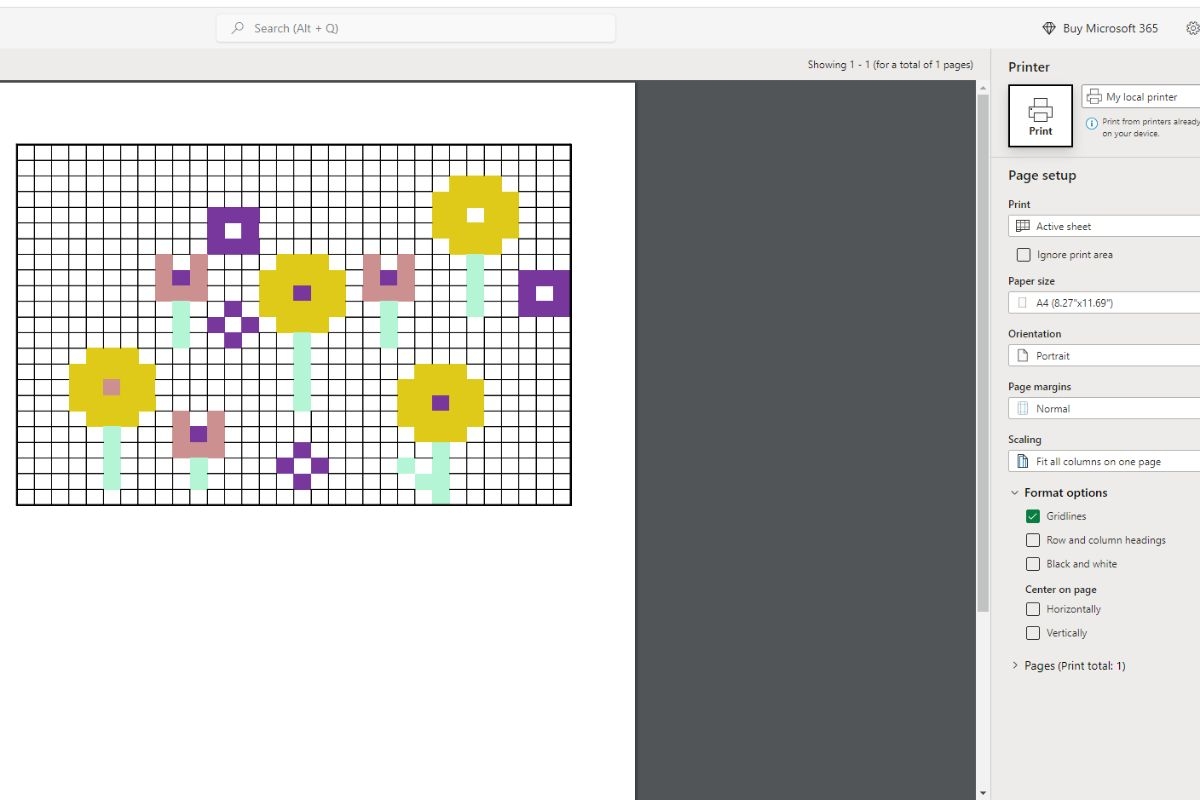Click the info icon about device printers
1200x800 pixels.
point(1091,120)
